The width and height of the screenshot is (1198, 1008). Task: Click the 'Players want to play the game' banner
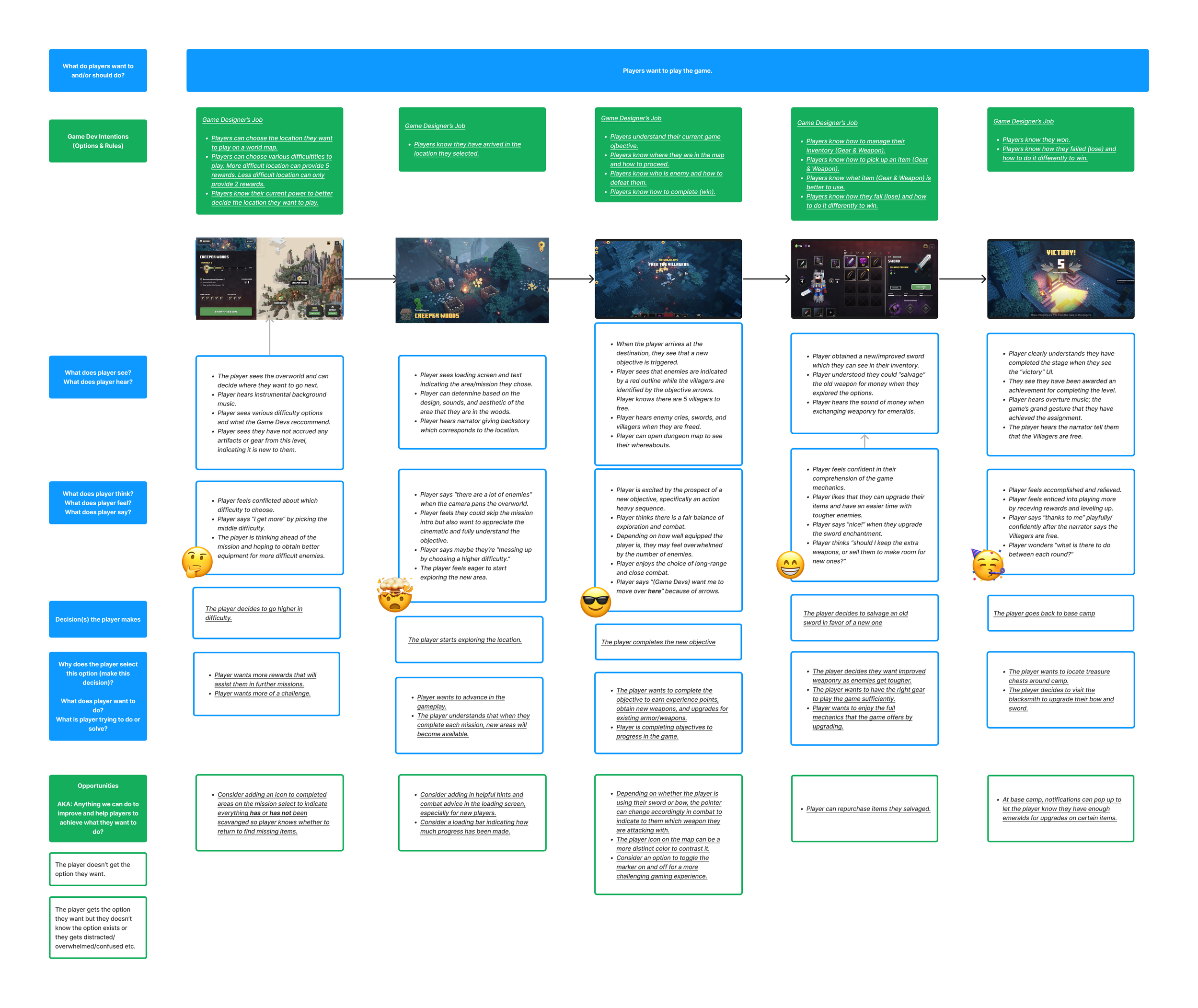pos(667,70)
